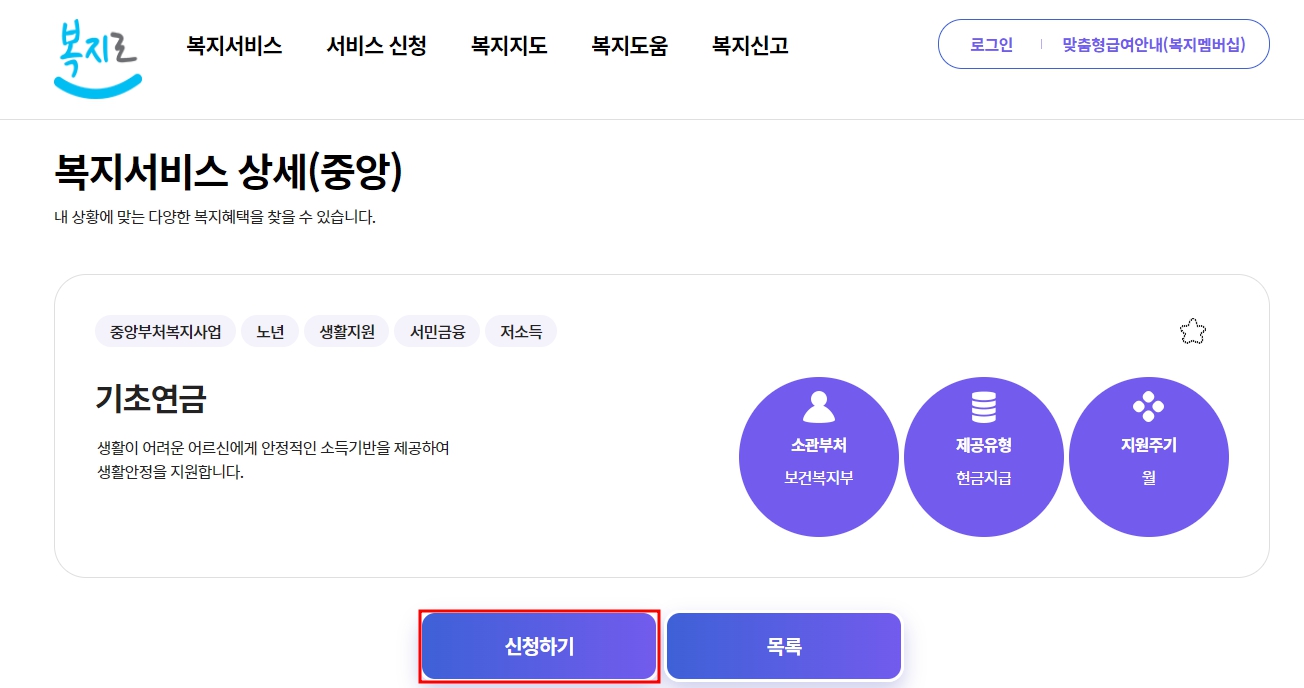Select the 제공유형 circular icon
1304x688 pixels.
click(984, 455)
